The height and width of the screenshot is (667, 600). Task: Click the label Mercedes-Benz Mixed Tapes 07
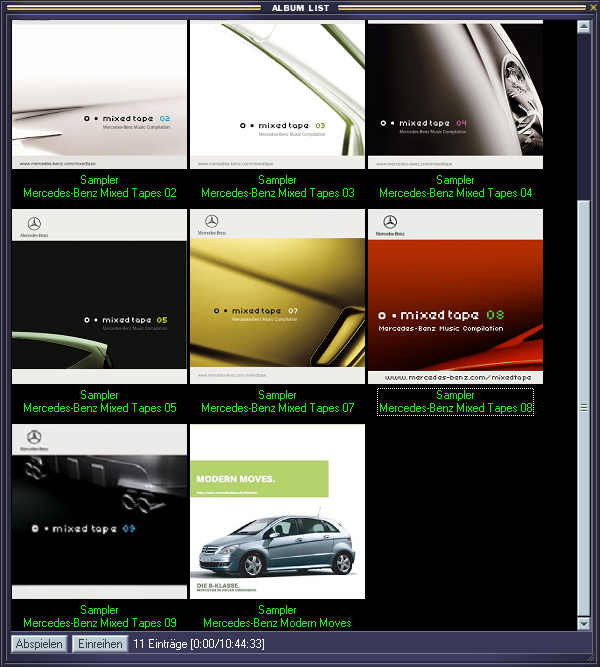(x=278, y=408)
